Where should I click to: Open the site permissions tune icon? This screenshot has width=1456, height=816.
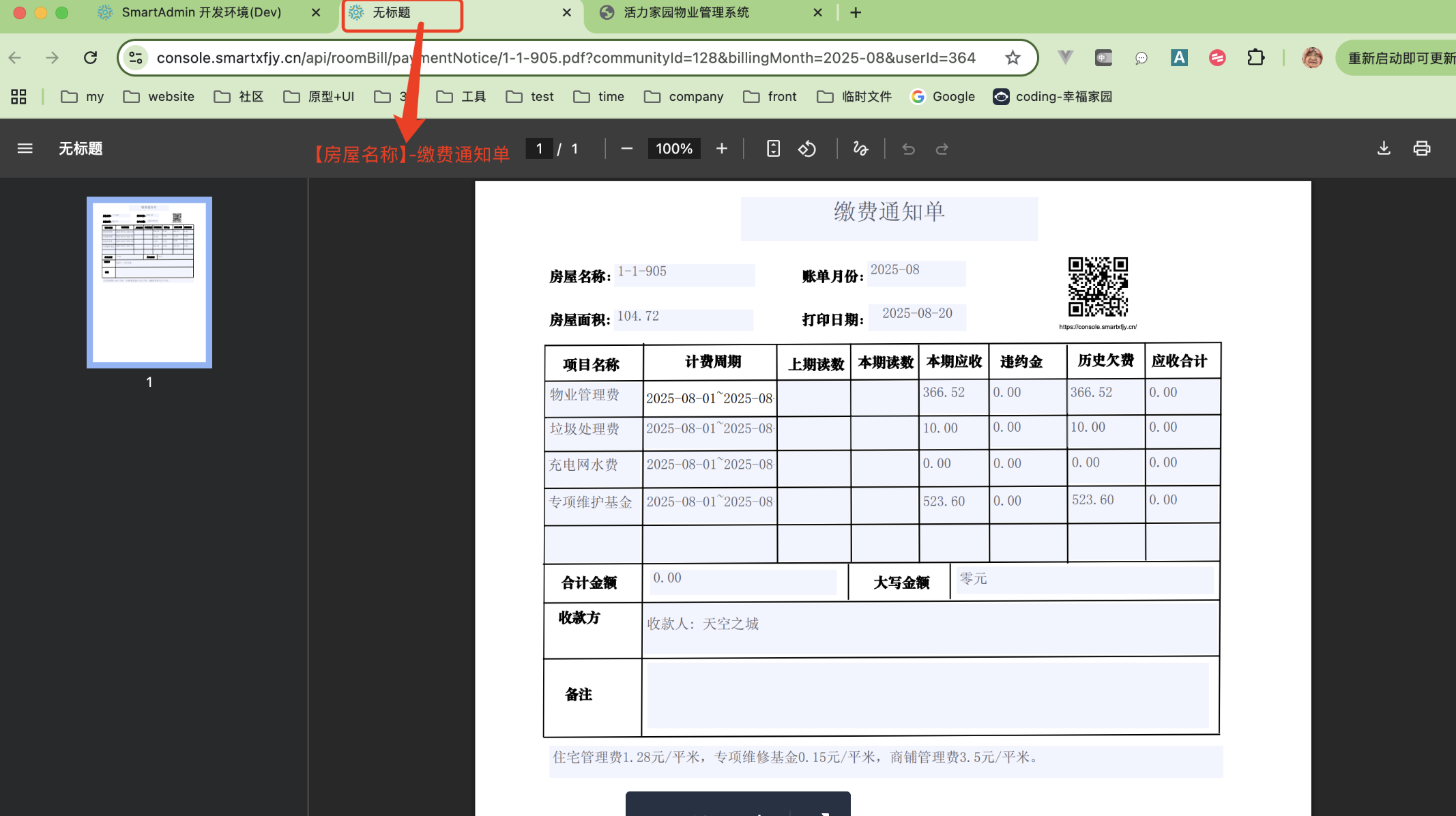pos(136,57)
